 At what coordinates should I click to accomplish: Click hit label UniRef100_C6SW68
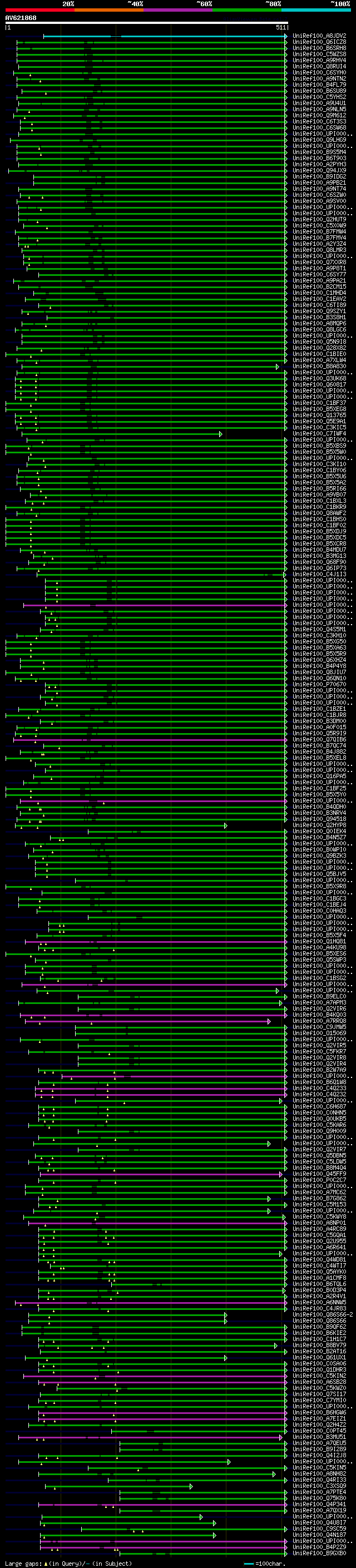319,127
